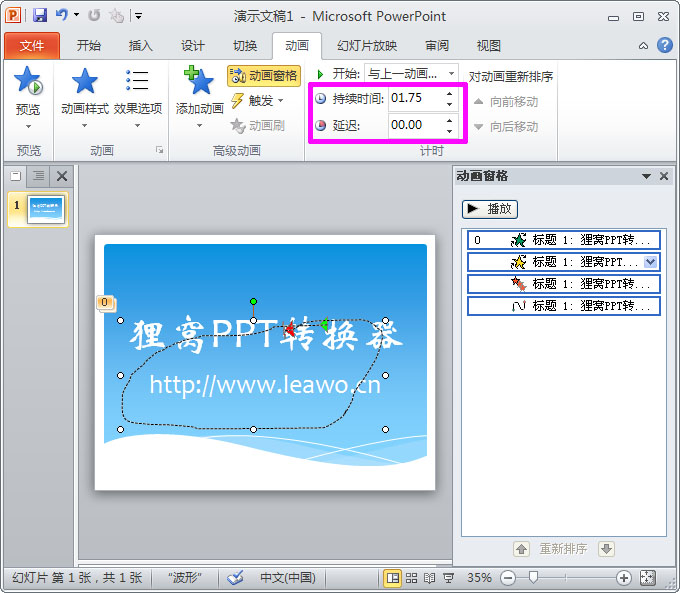Switch to the 开始 ribbon tab
680x593 pixels.
[x=88, y=46]
